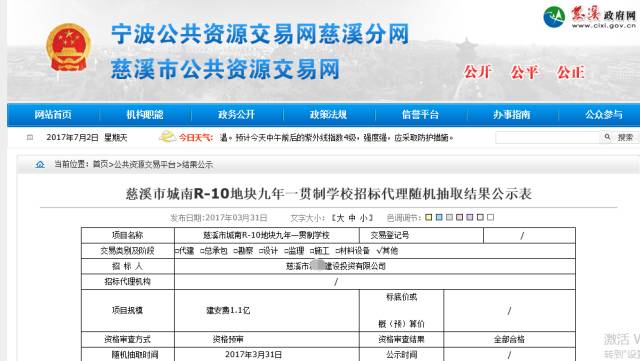Follow the 结果公示 breadcrumb link
This screenshot has height=361, width=640.
[x=197, y=165]
